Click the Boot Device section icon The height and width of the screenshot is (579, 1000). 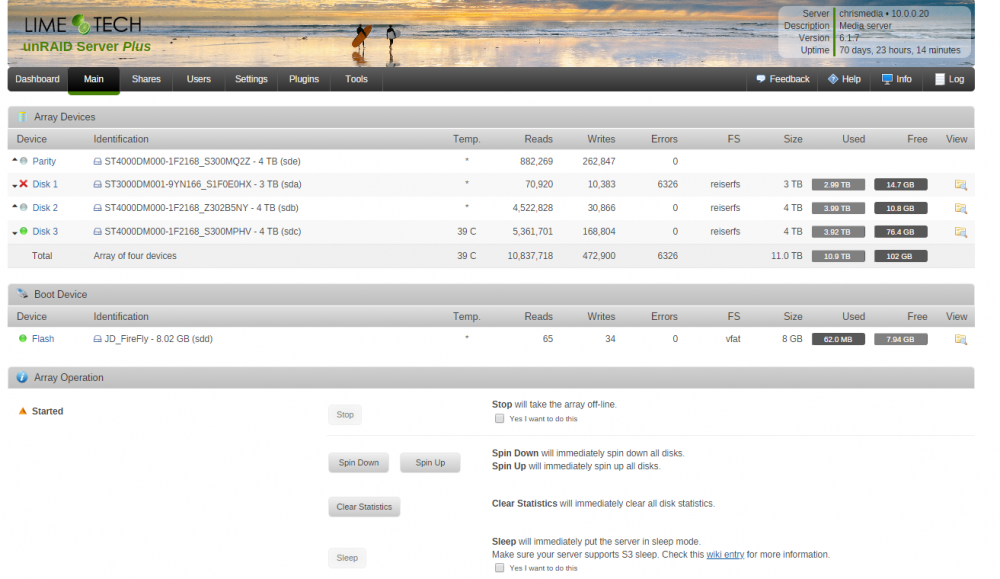[x=22, y=294]
